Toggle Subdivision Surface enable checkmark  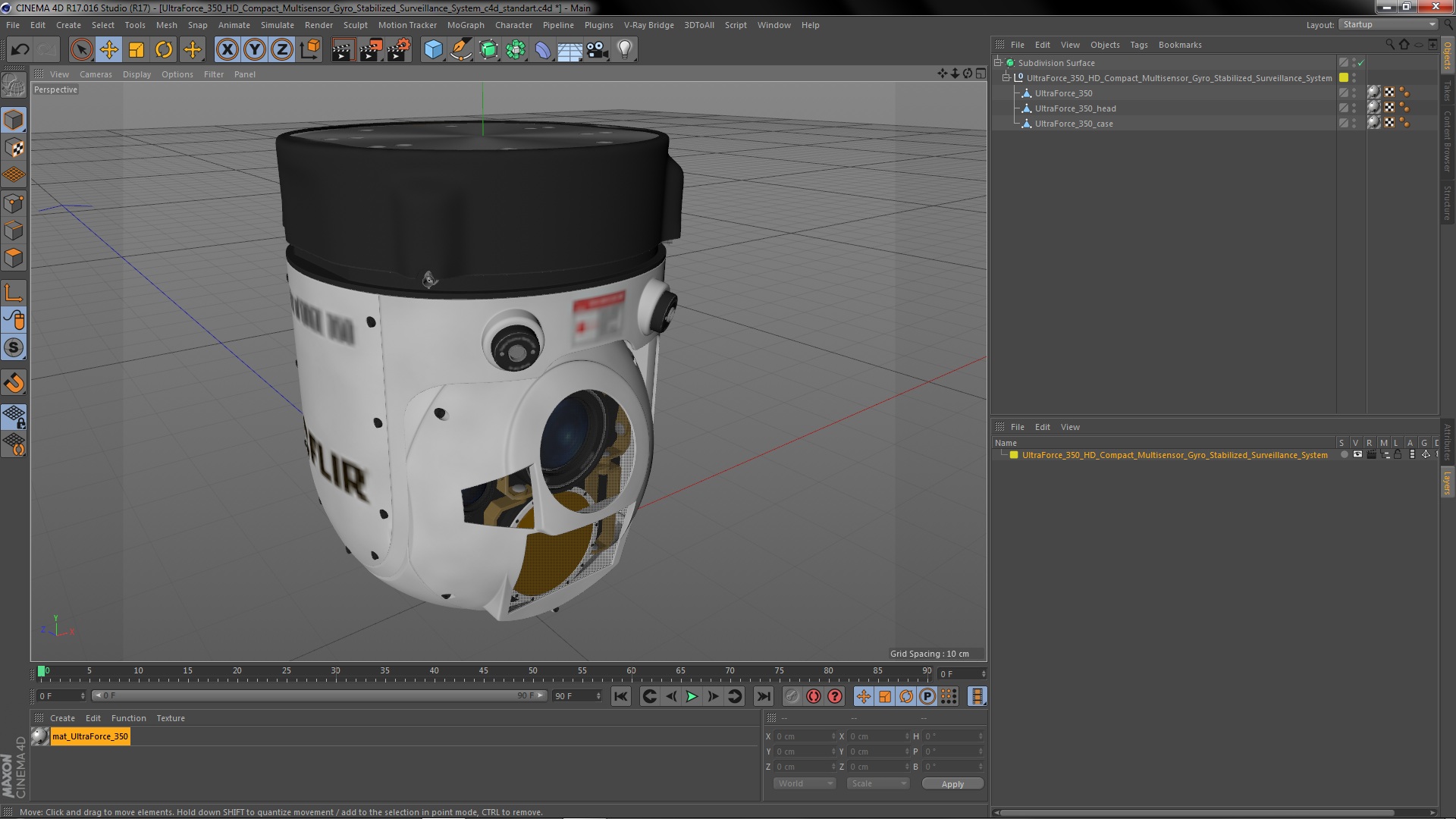point(1361,63)
